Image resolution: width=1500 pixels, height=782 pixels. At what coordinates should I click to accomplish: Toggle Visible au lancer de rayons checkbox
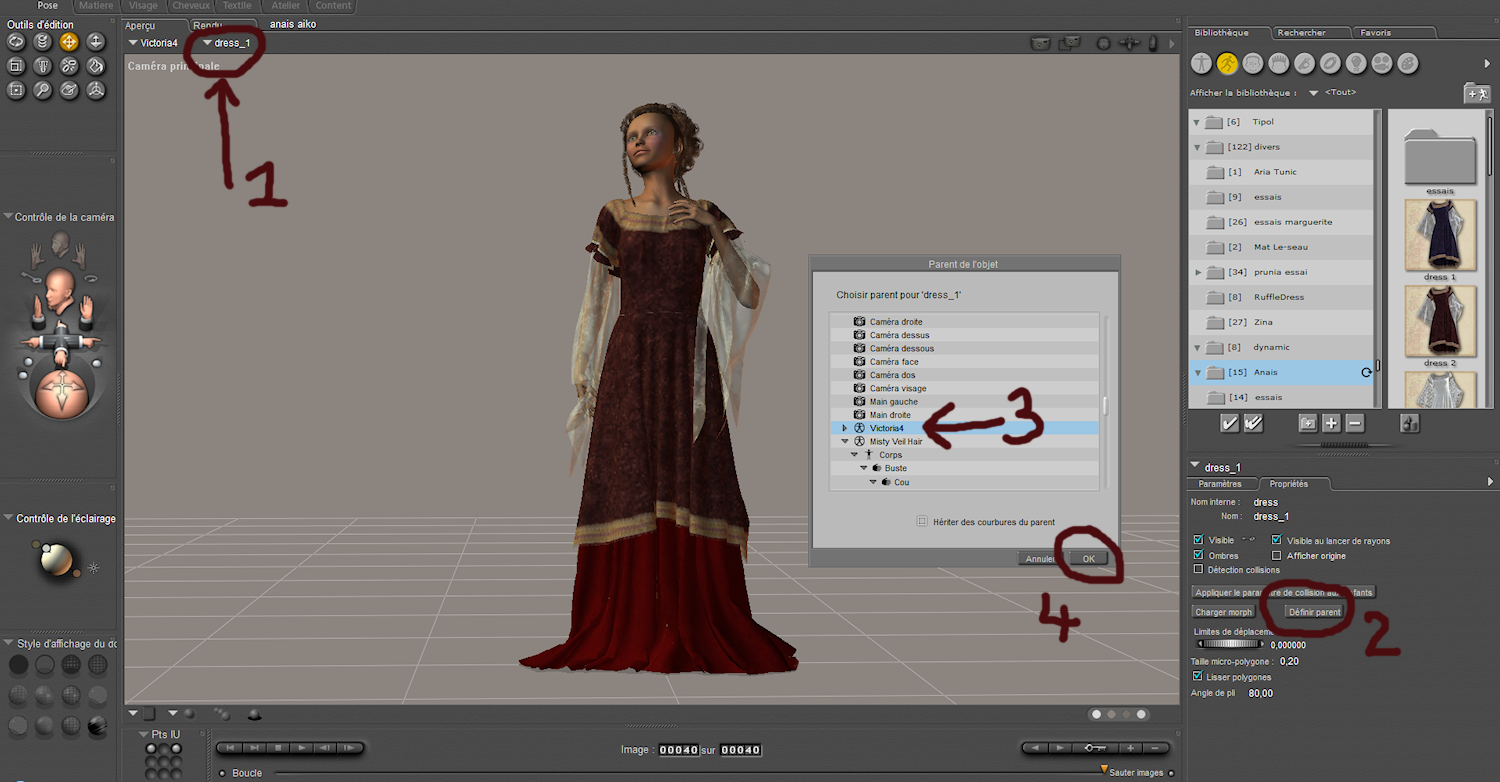[1277, 540]
